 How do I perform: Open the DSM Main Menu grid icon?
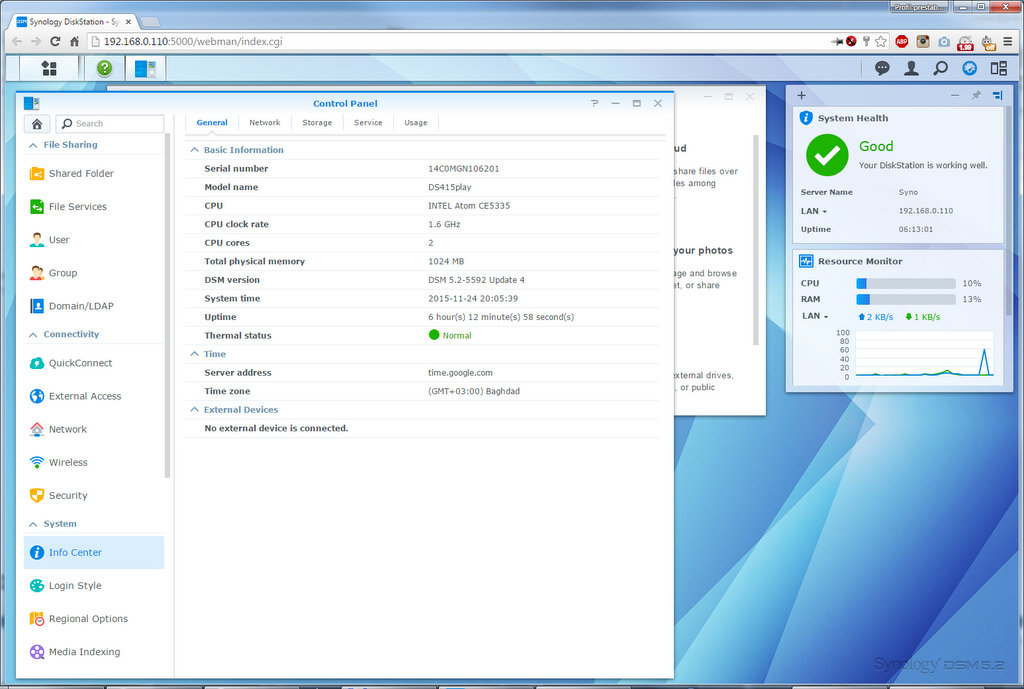48,68
